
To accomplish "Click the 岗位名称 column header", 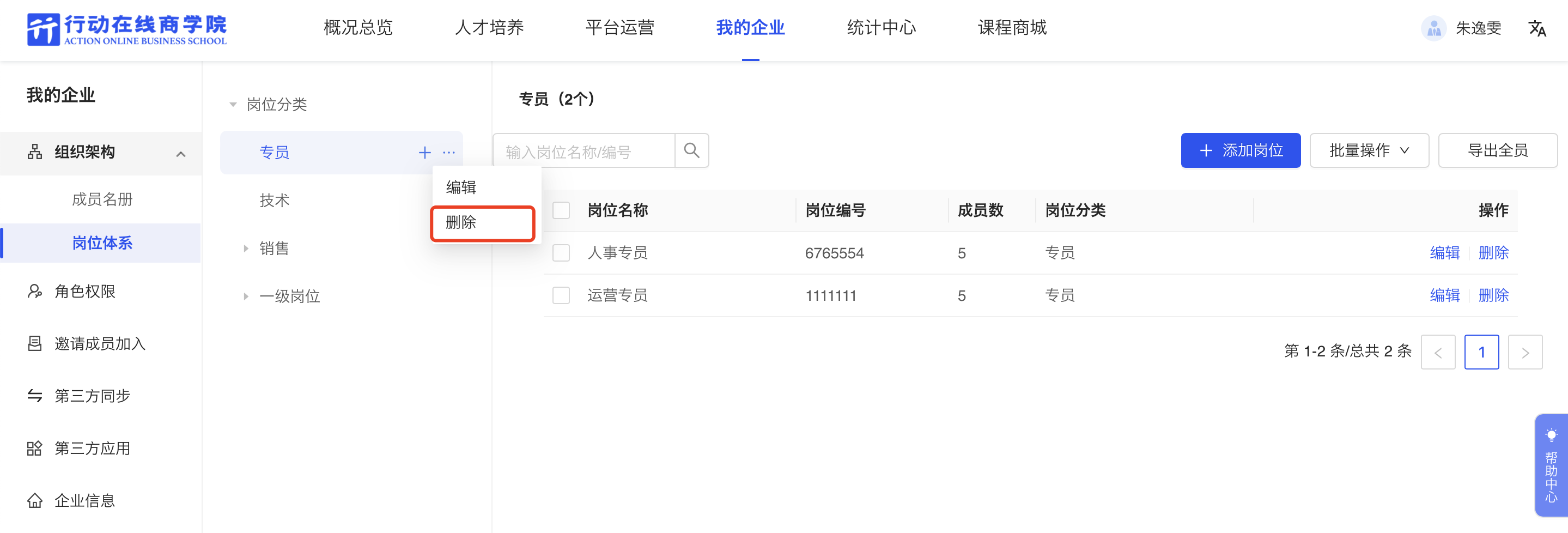I will [x=617, y=210].
